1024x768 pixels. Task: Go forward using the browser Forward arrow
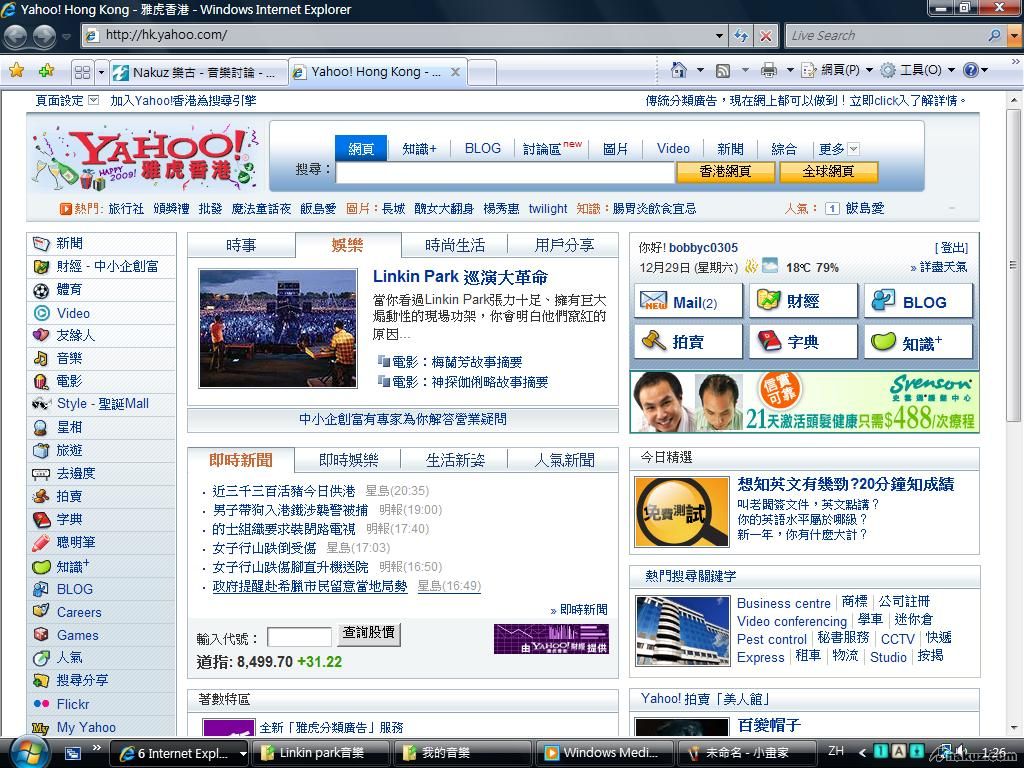tap(44, 35)
